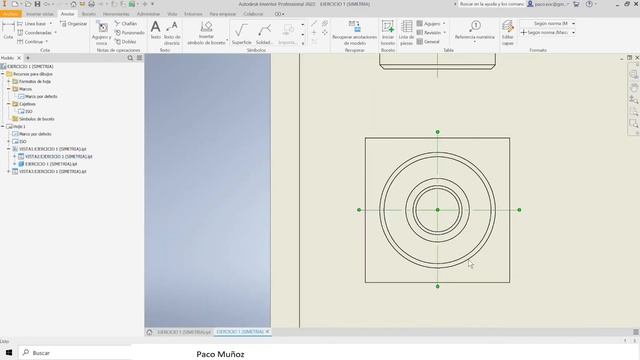Screen dimensions: 640x360
Task: Collapse Recursos para dibujos tree node
Action: coord(3,74)
